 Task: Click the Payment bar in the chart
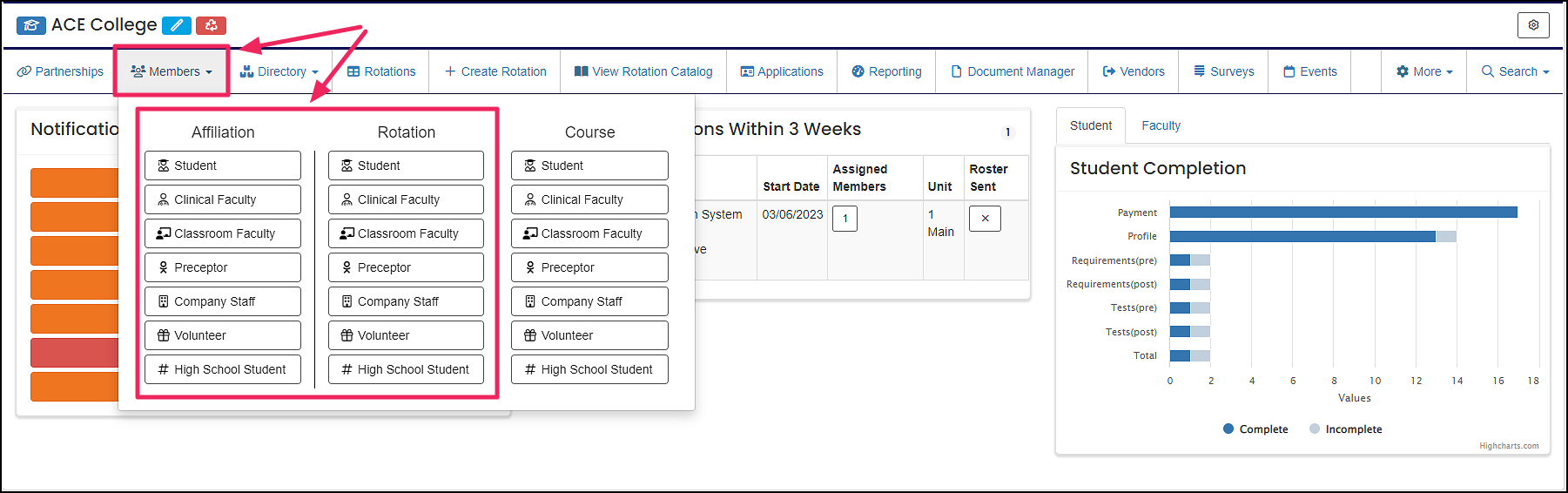point(1343,213)
